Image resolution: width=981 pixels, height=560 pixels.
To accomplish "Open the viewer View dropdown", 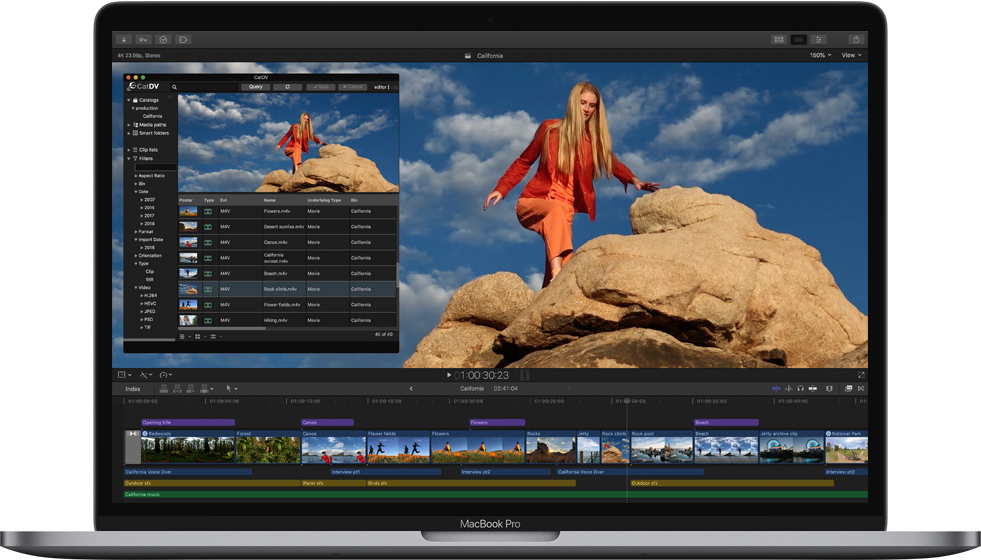I will [x=851, y=55].
